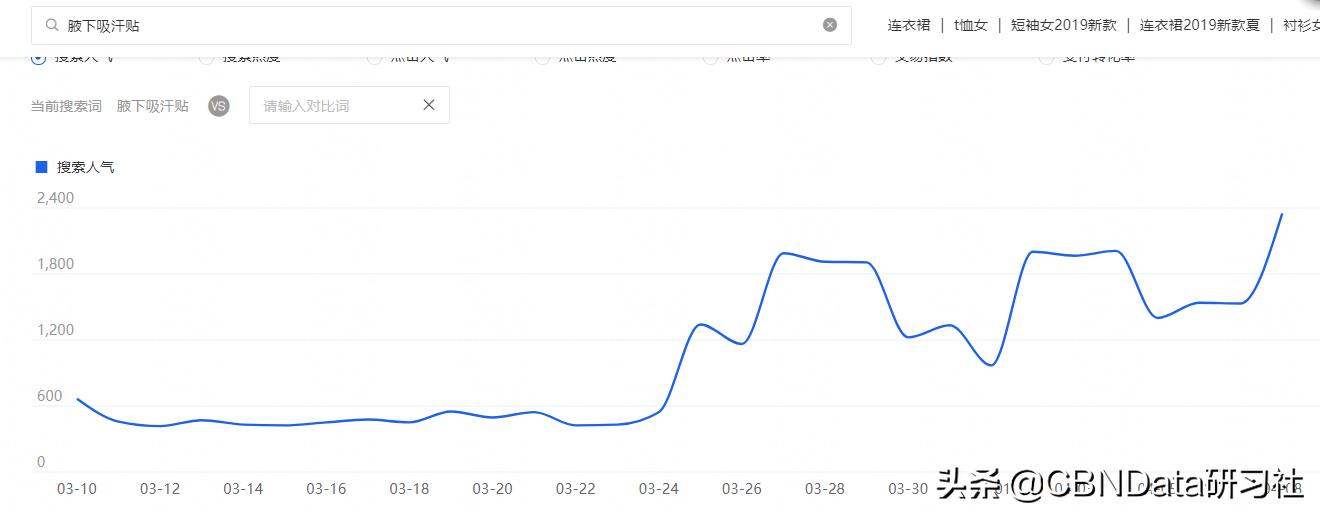The height and width of the screenshot is (517, 1320).
Task: Choose the 点击热度 metric option
Action: (x=543, y=58)
